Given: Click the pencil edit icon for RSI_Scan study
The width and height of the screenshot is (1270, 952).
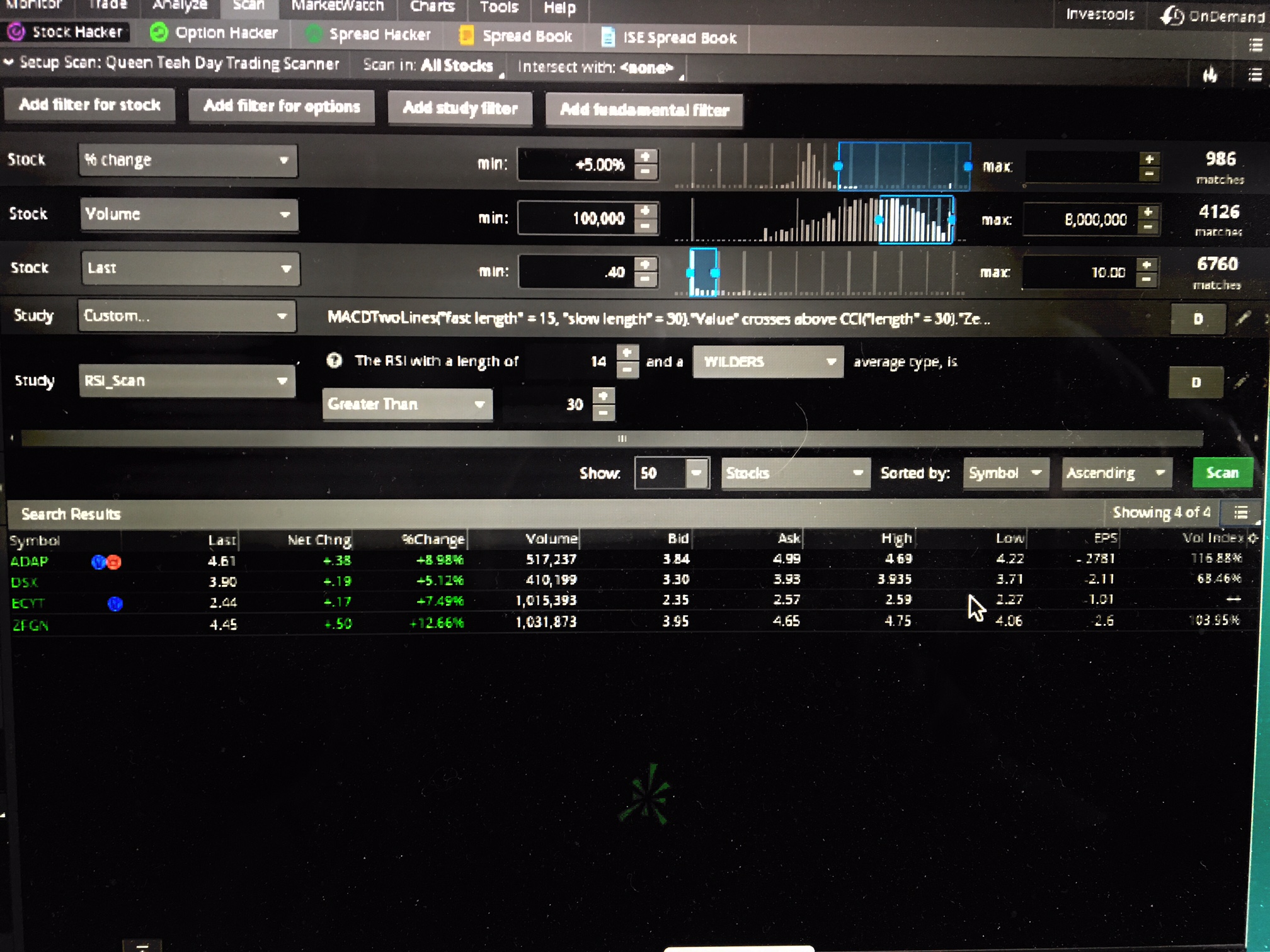Looking at the screenshot, I should [x=1240, y=382].
